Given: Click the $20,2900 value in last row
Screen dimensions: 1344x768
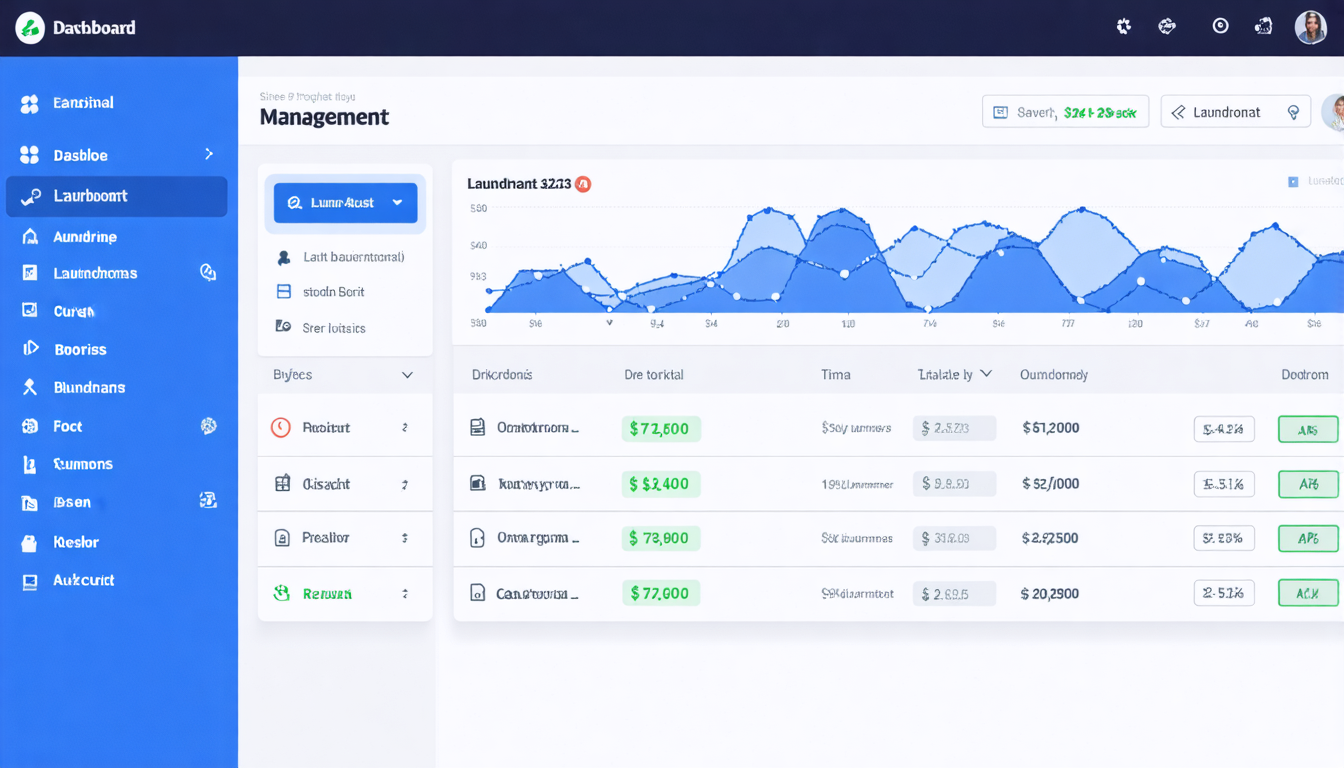Looking at the screenshot, I should click(x=1049, y=593).
